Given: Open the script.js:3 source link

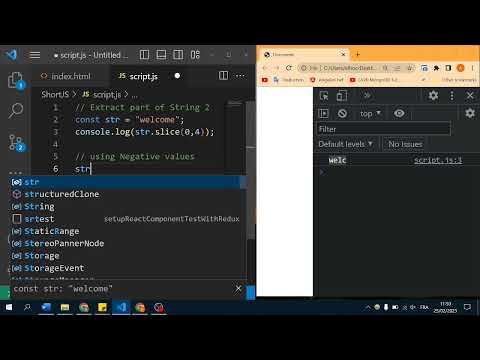Looking at the screenshot, I should (x=438, y=160).
